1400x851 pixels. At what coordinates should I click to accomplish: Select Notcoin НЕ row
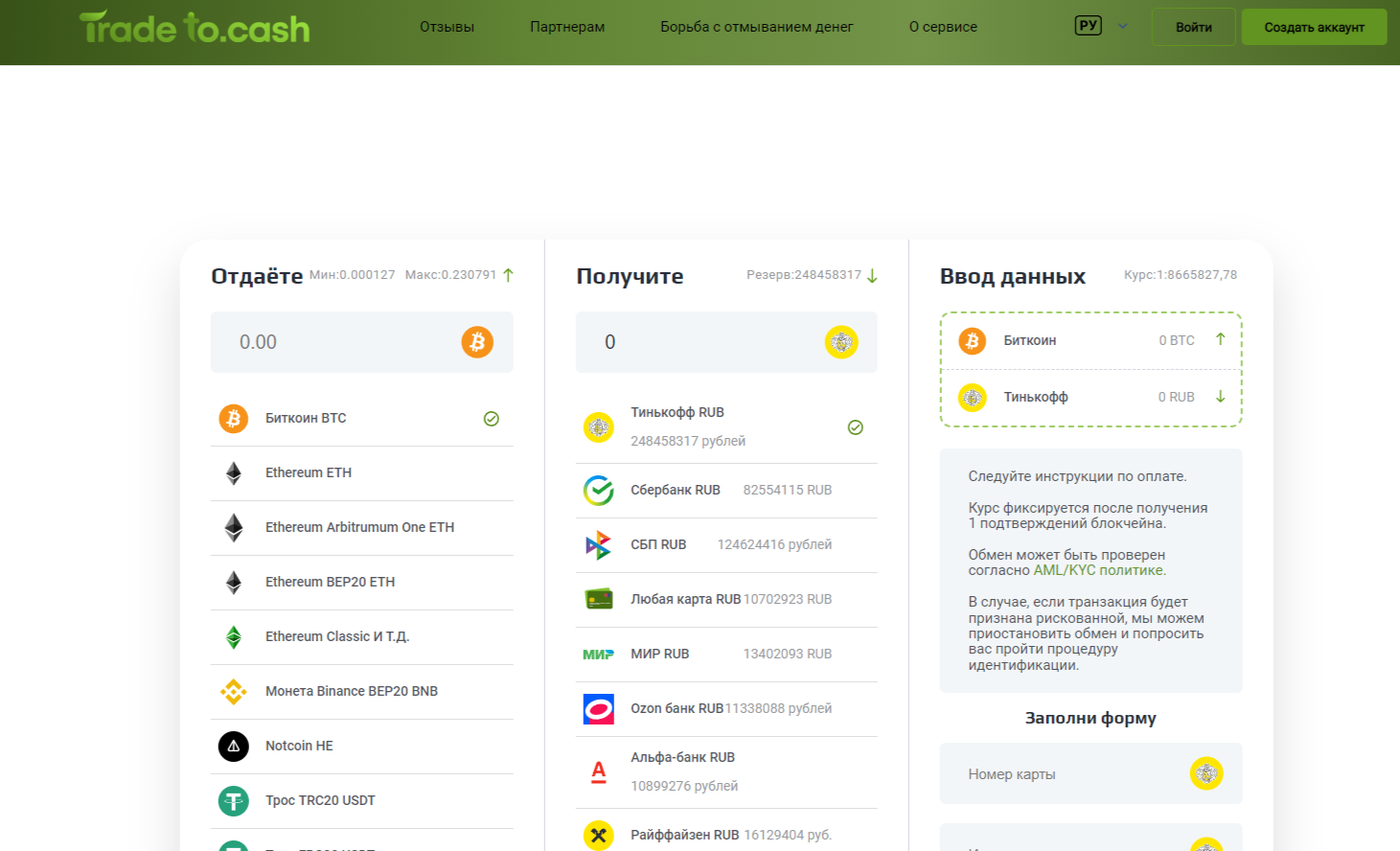(x=362, y=747)
